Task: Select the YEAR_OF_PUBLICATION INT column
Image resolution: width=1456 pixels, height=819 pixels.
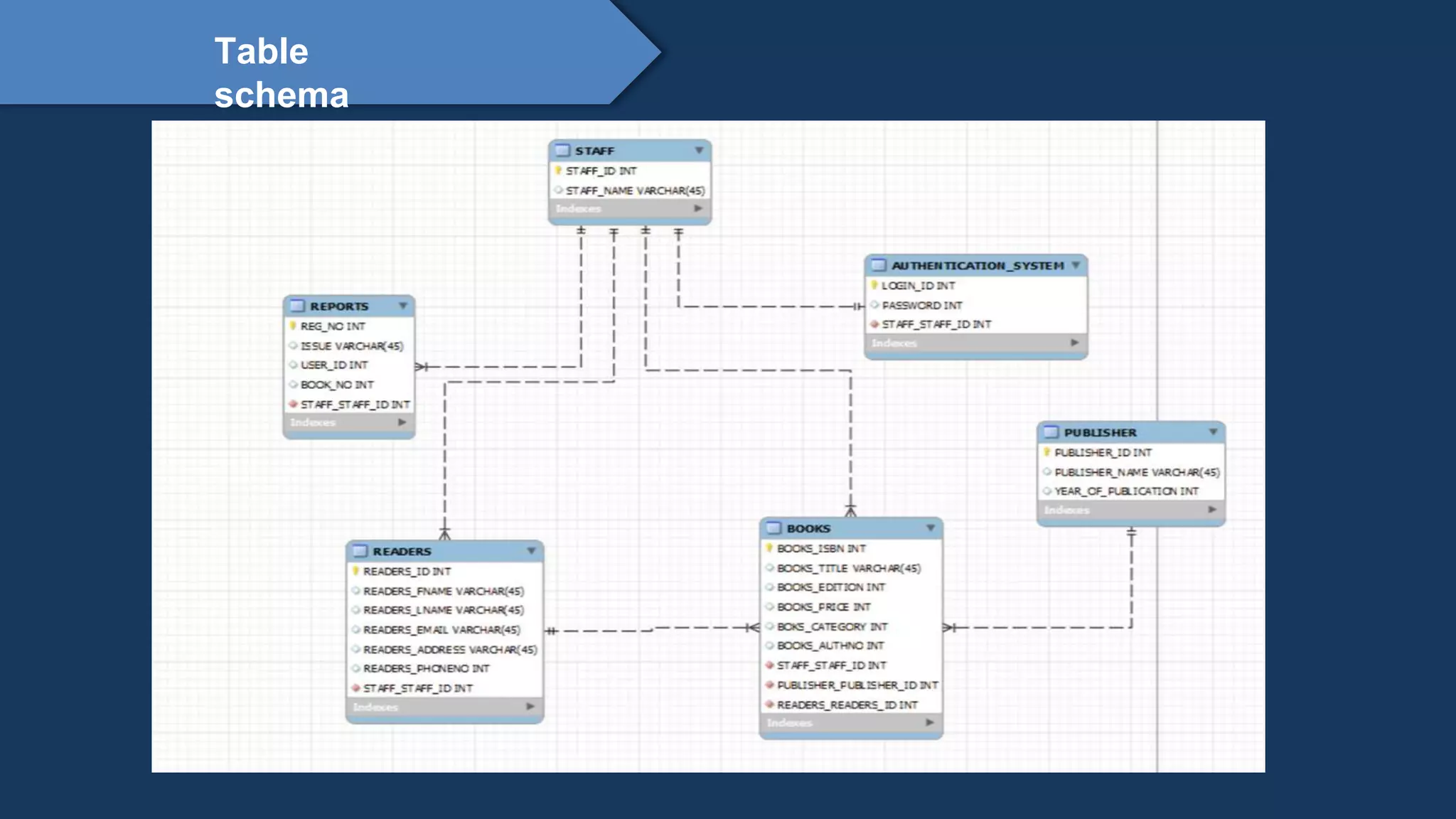Action: 1126,491
